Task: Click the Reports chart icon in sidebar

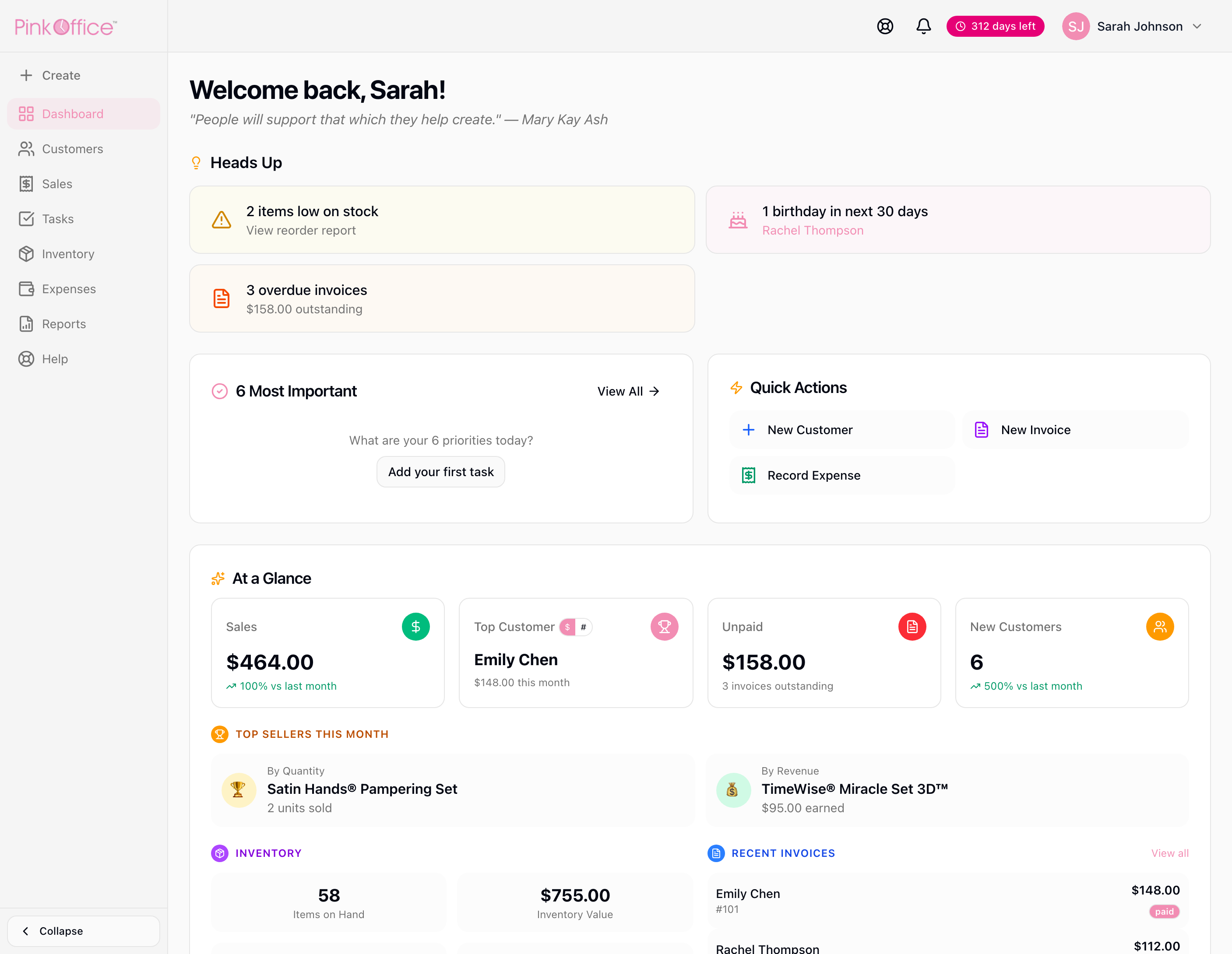Action: point(26,324)
